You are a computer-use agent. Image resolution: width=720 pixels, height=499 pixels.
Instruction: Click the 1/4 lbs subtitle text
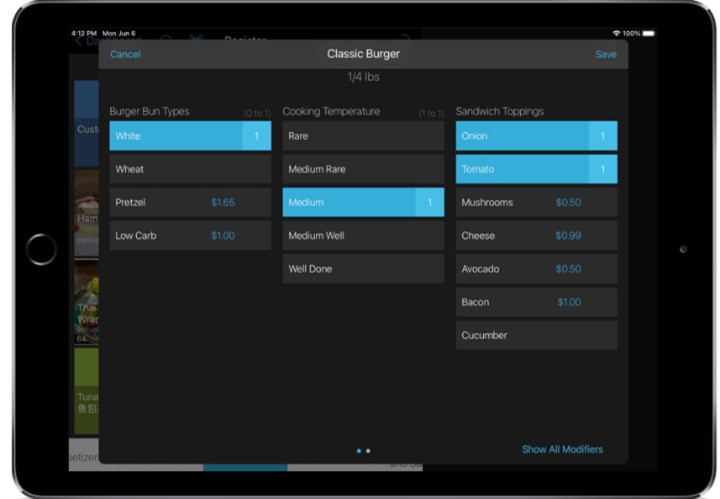tap(363, 77)
